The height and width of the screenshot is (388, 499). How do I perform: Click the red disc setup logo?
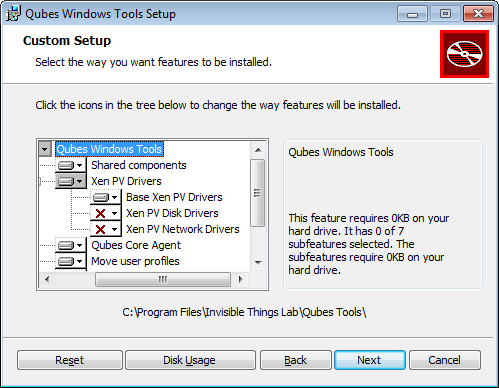(464, 54)
